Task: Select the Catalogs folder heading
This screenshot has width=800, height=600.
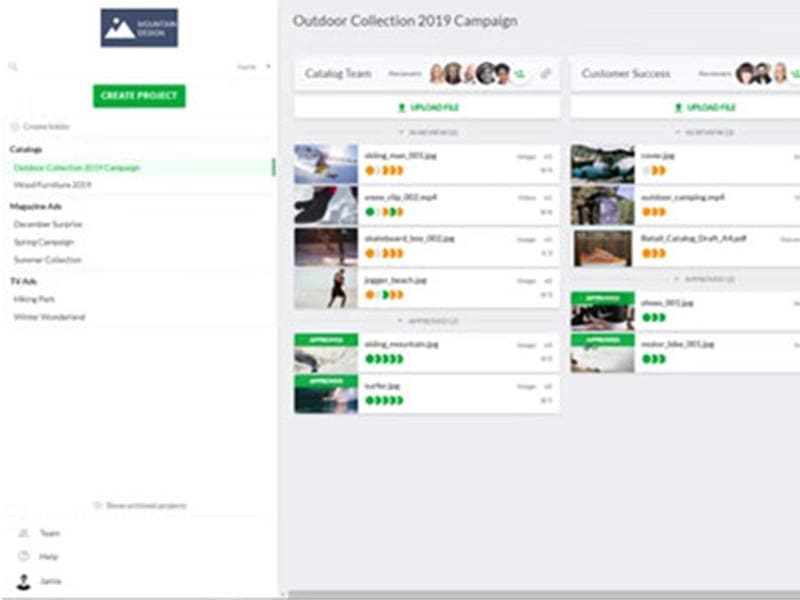Action: click(26, 149)
